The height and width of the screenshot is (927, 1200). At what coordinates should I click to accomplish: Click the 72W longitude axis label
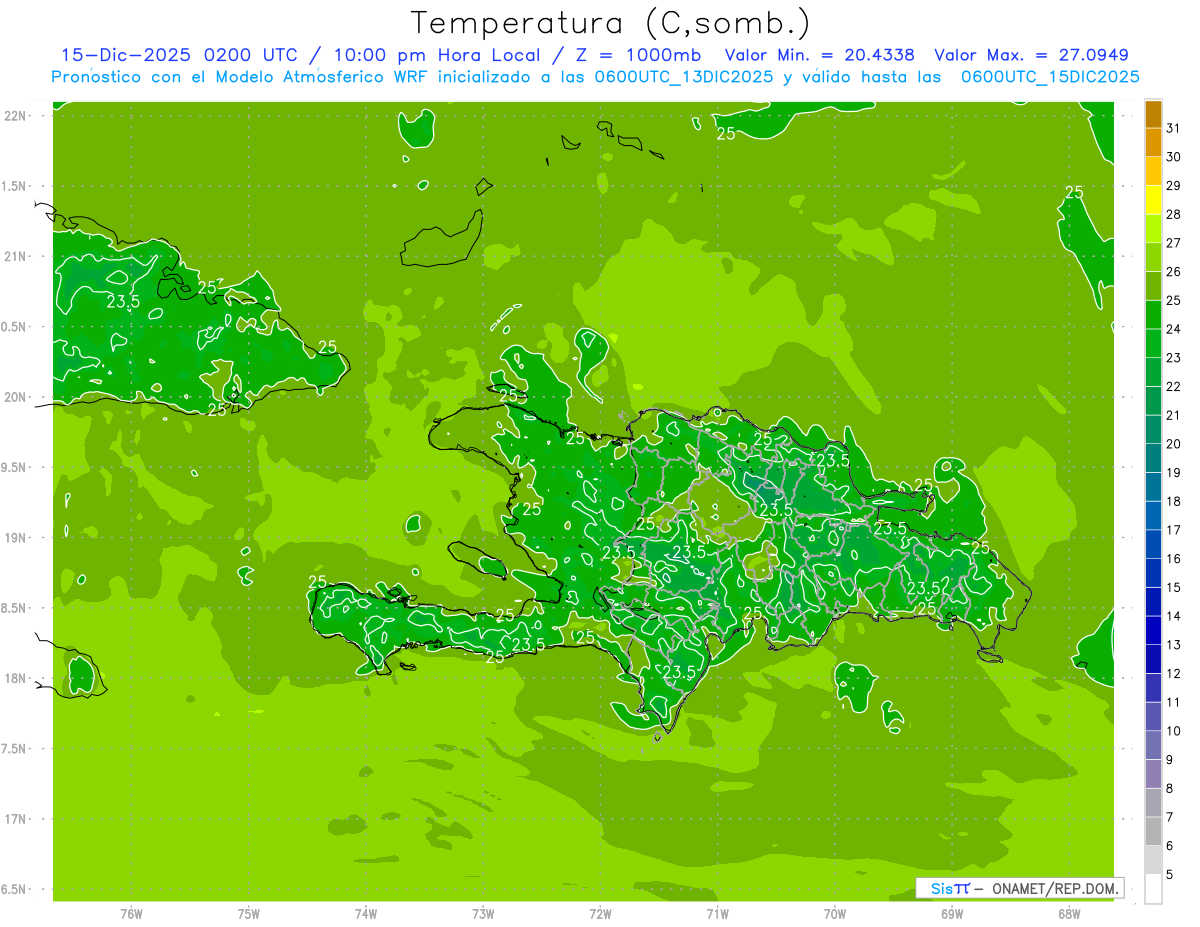[x=600, y=912]
